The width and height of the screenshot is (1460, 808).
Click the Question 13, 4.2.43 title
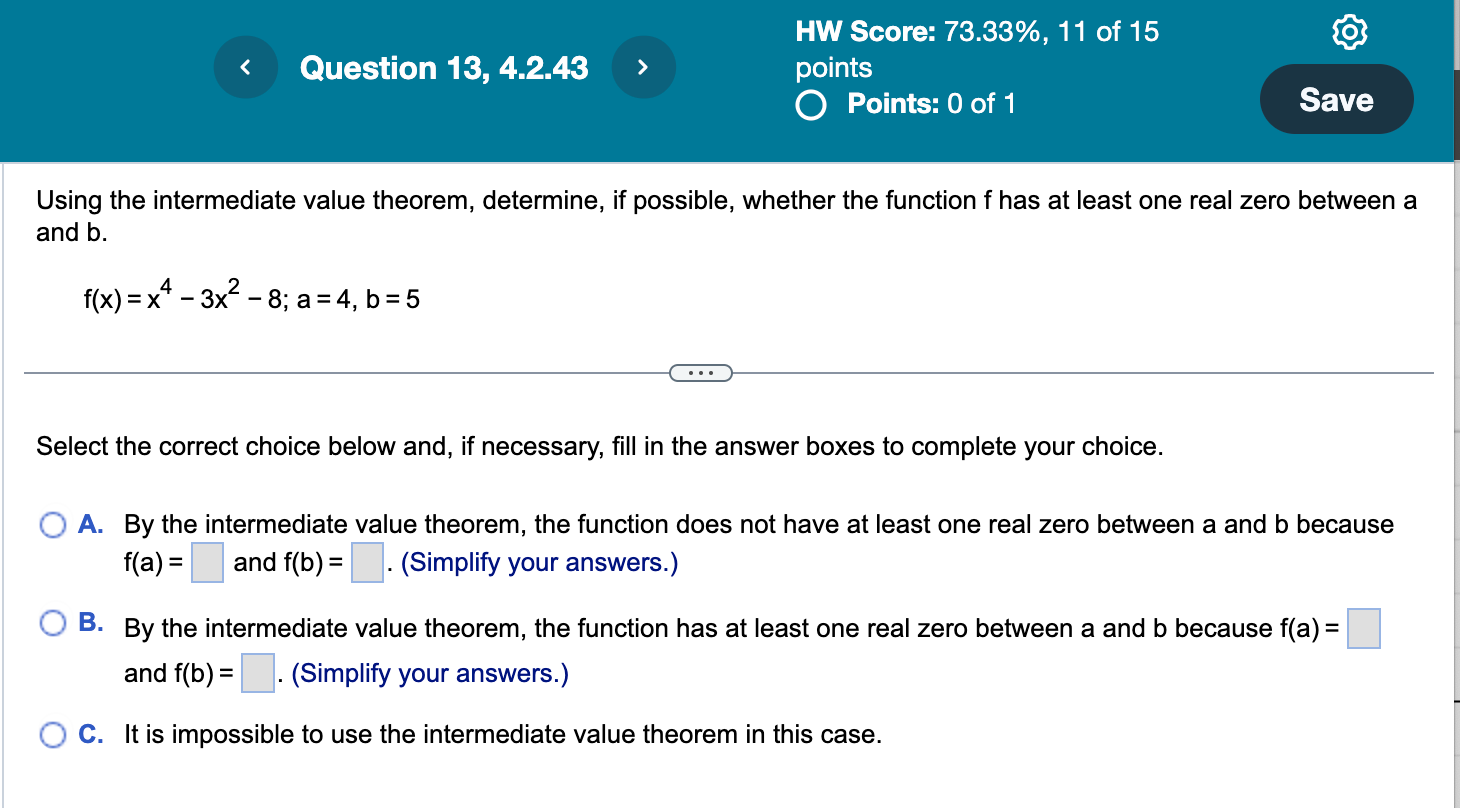pyautogui.click(x=445, y=67)
